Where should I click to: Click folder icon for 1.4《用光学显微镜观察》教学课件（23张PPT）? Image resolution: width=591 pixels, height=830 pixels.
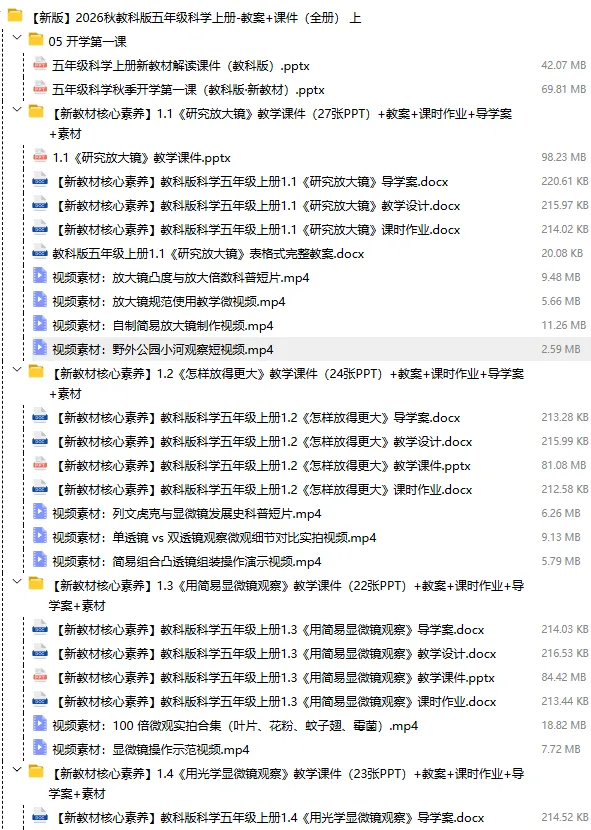click(35, 771)
